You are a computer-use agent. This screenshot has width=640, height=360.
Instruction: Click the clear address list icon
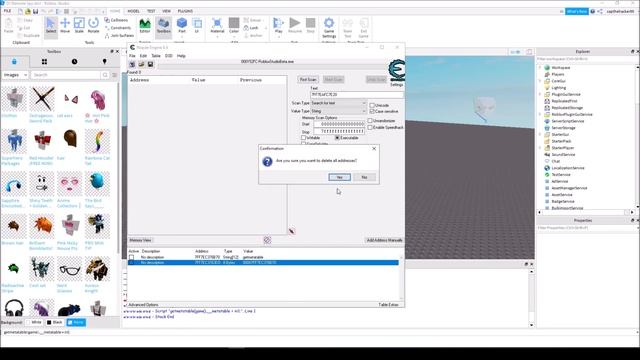click(x=267, y=240)
